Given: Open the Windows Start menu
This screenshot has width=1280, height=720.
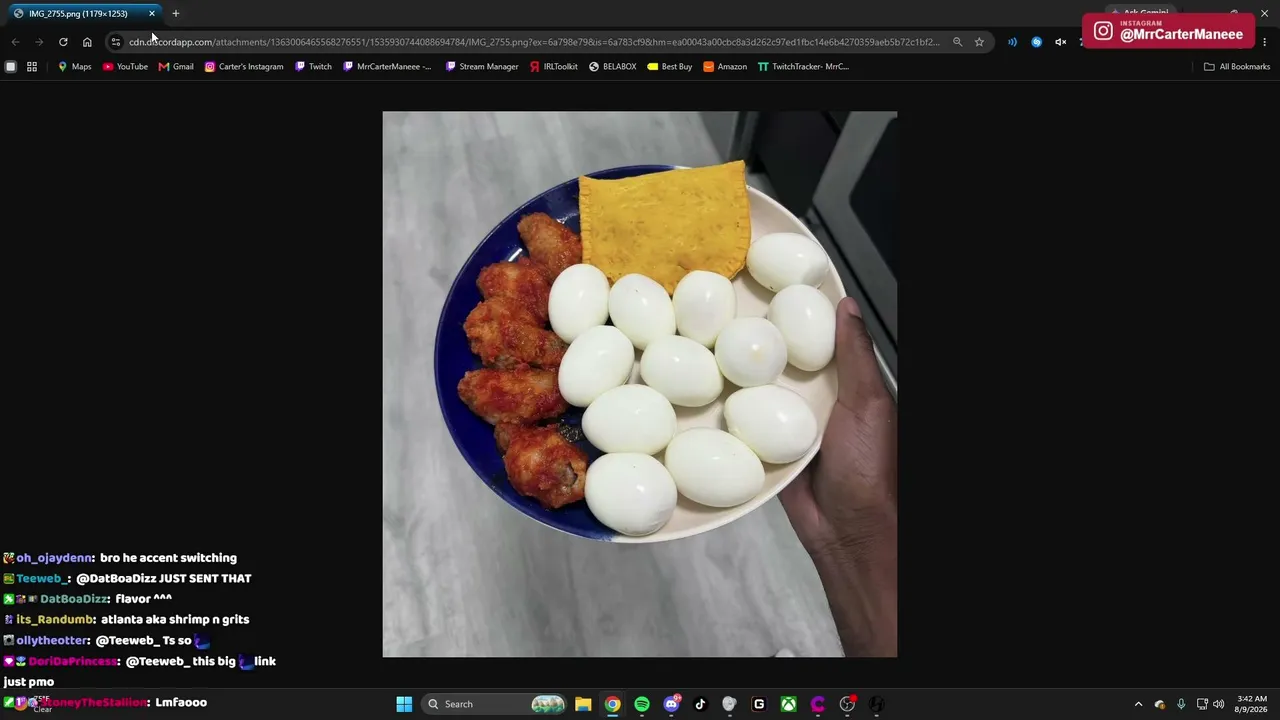Looking at the screenshot, I should coord(404,704).
